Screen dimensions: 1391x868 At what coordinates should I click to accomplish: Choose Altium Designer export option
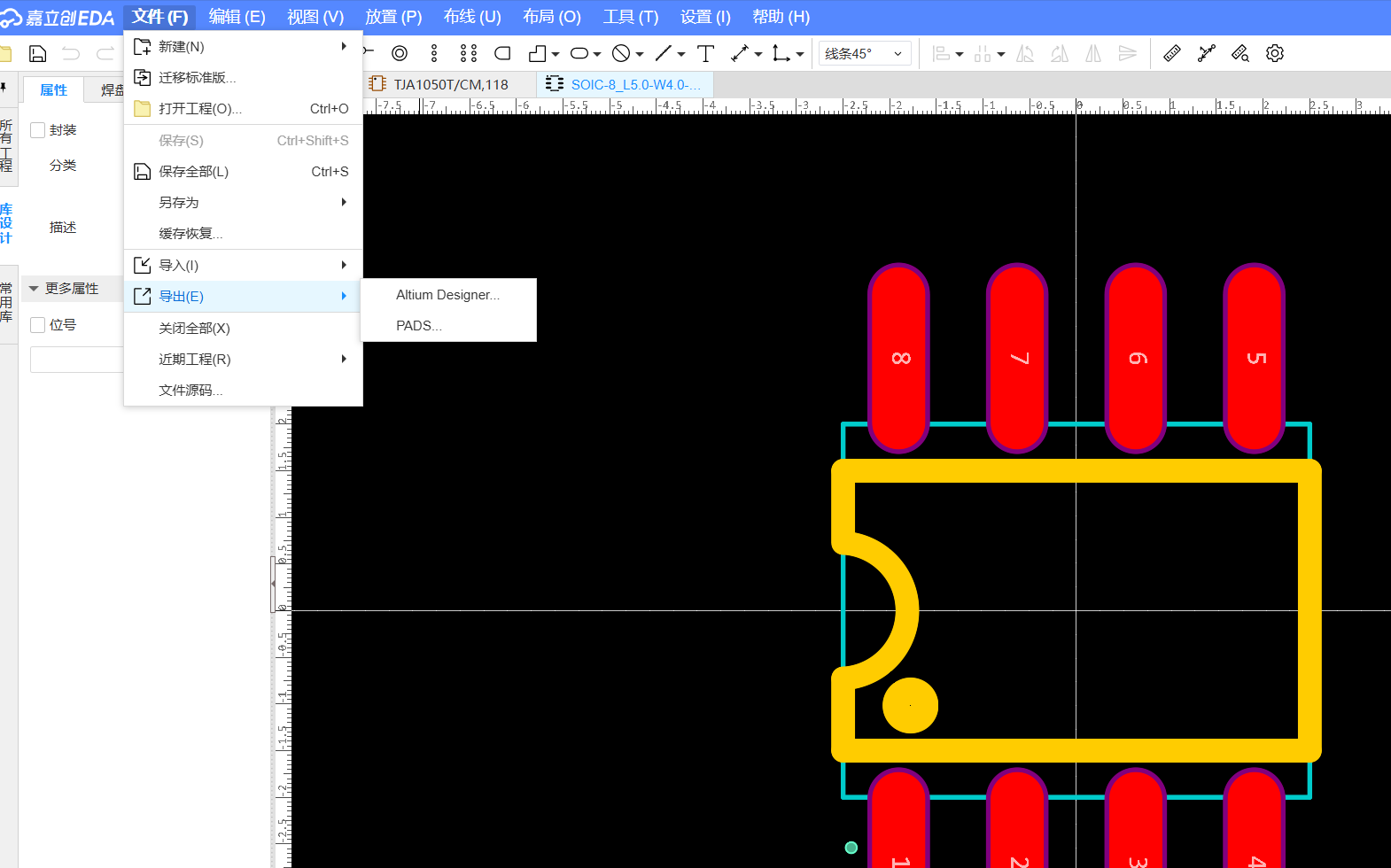coord(447,295)
